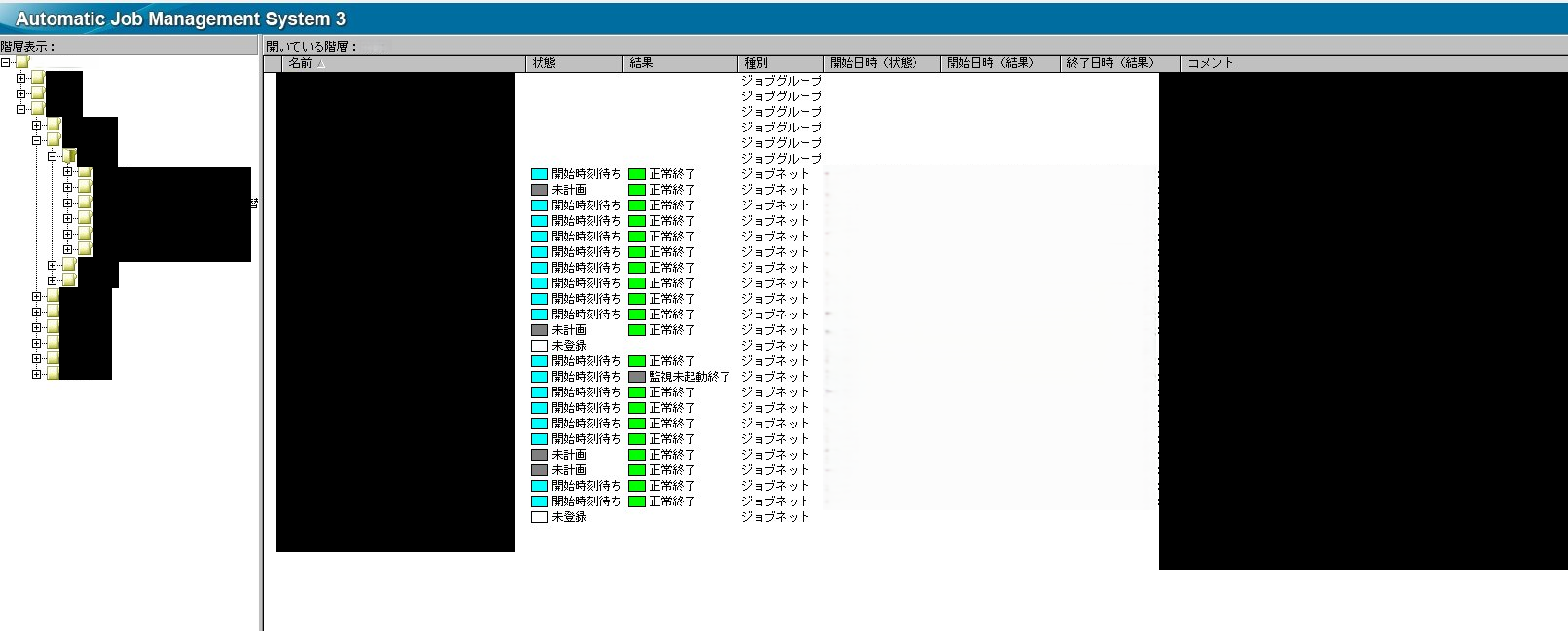Click ジョブネット in the 監視未起動終了 row
The width and height of the screenshot is (1568, 631).
tap(775, 377)
